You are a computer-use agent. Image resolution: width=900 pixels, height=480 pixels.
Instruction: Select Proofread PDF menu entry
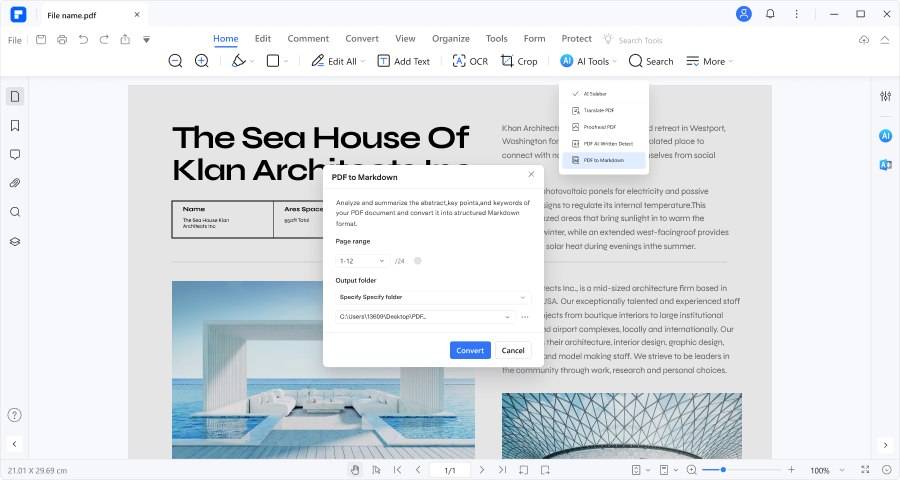(x=604, y=127)
